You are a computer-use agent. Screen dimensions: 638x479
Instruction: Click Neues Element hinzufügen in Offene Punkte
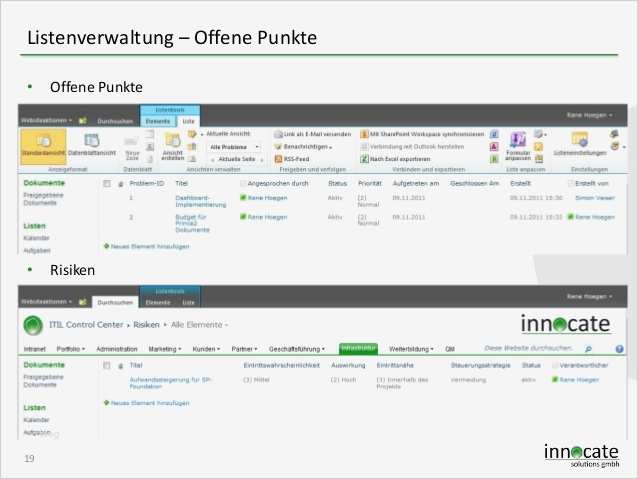(150, 247)
